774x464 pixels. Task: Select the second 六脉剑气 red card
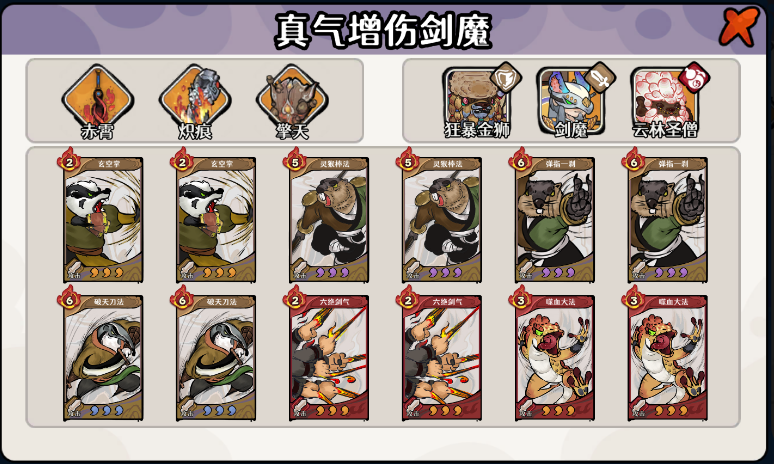[x=441, y=357]
